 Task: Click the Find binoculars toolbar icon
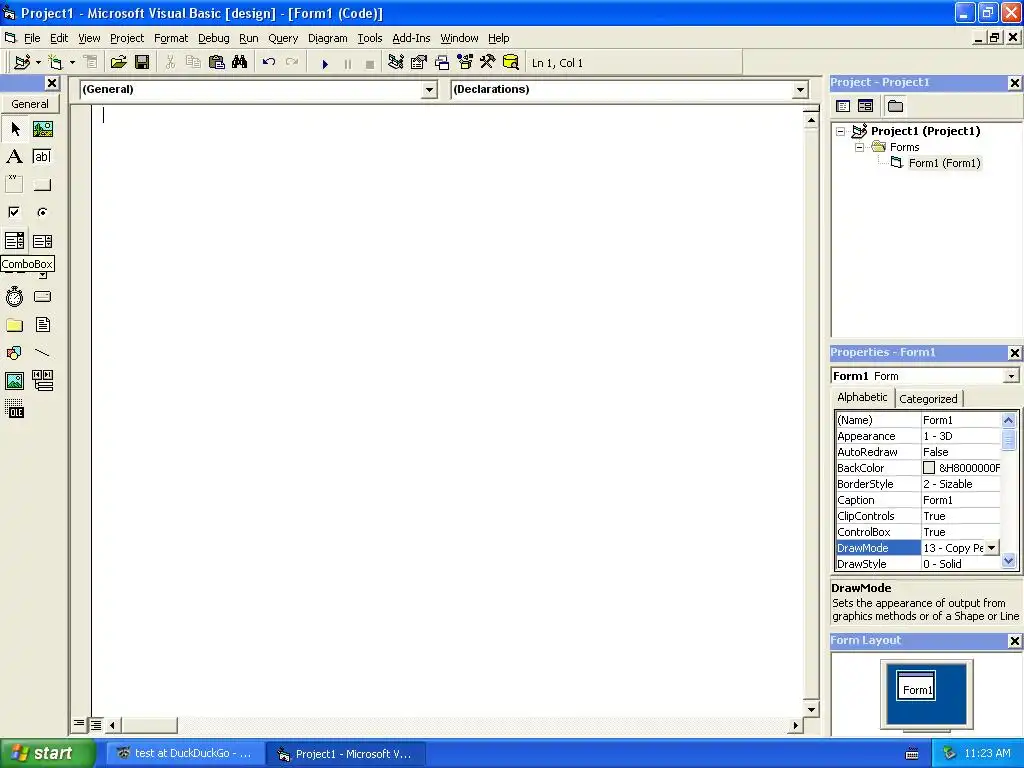click(x=240, y=63)
